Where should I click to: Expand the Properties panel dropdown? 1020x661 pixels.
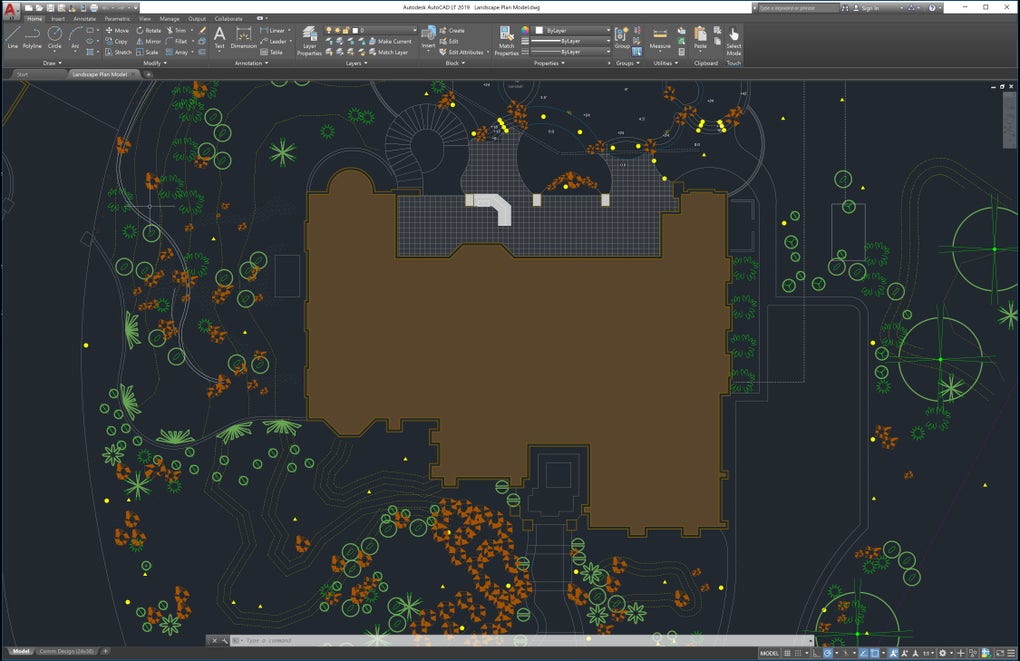[x=549, y=63]
